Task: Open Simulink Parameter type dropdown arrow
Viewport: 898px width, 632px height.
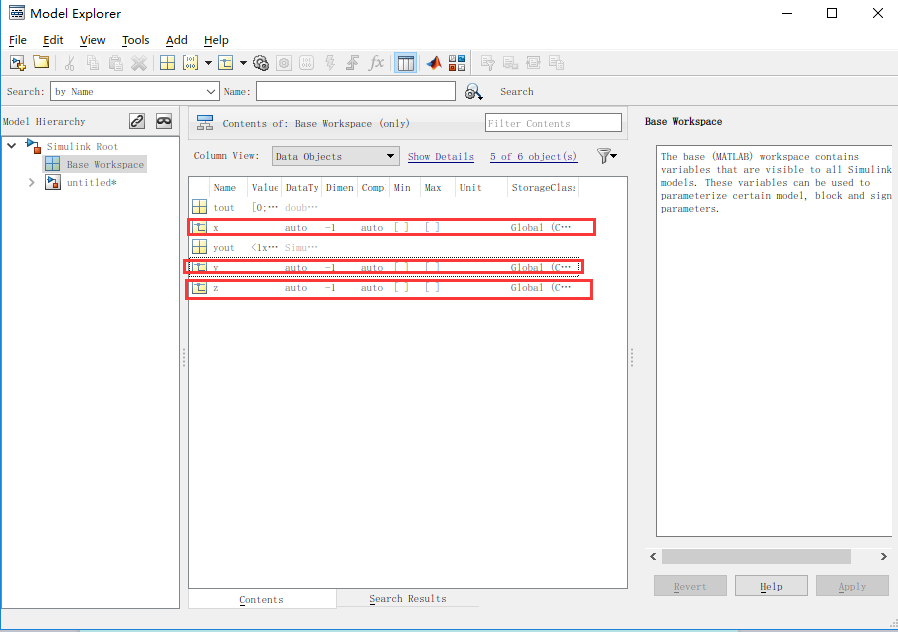Action: point(208,63)
